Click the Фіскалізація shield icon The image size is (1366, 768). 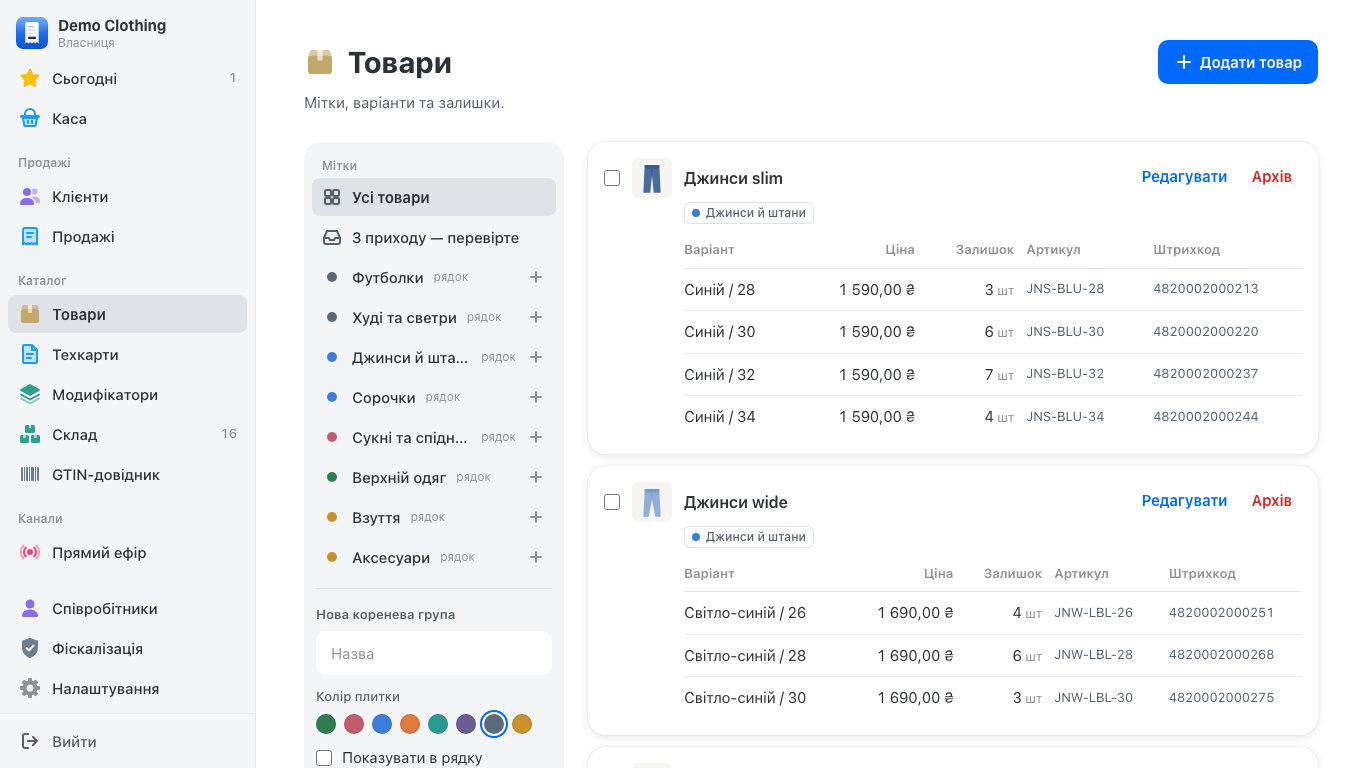pyautogui.click(x=30, y=648)
